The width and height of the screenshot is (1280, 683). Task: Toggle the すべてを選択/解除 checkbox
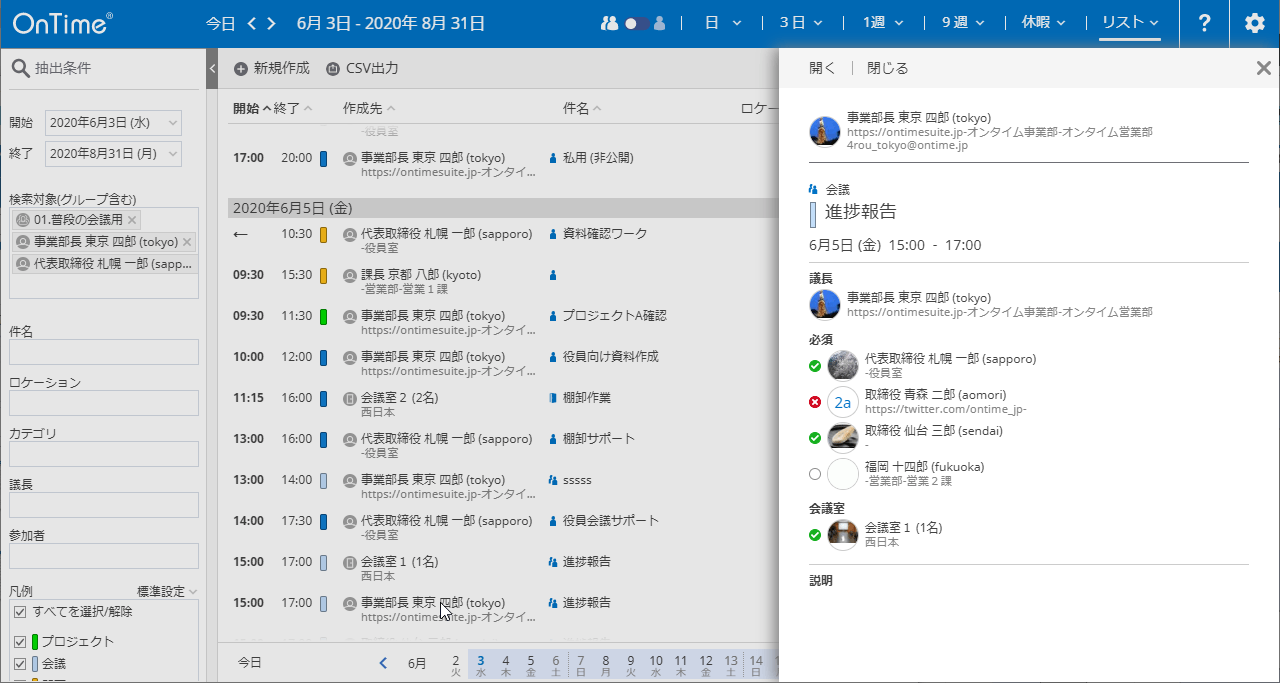coord(19,612)
